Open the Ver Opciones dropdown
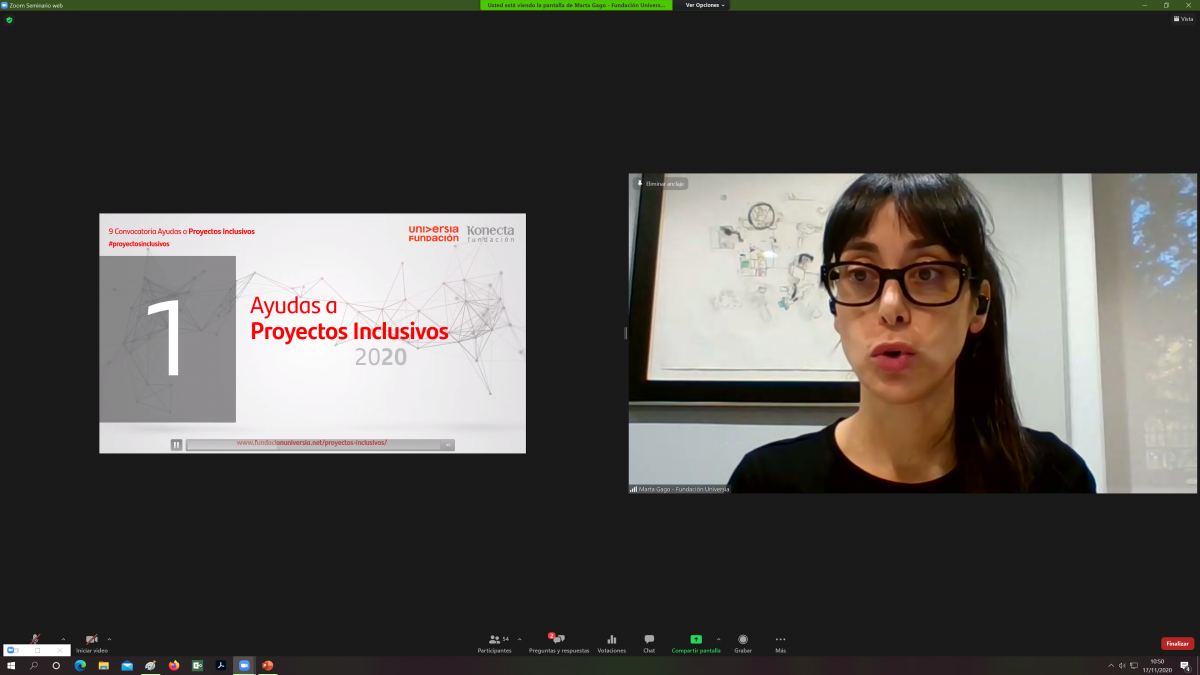The width and height of the screenshot is (1200, 675). [x=704, y=5]
